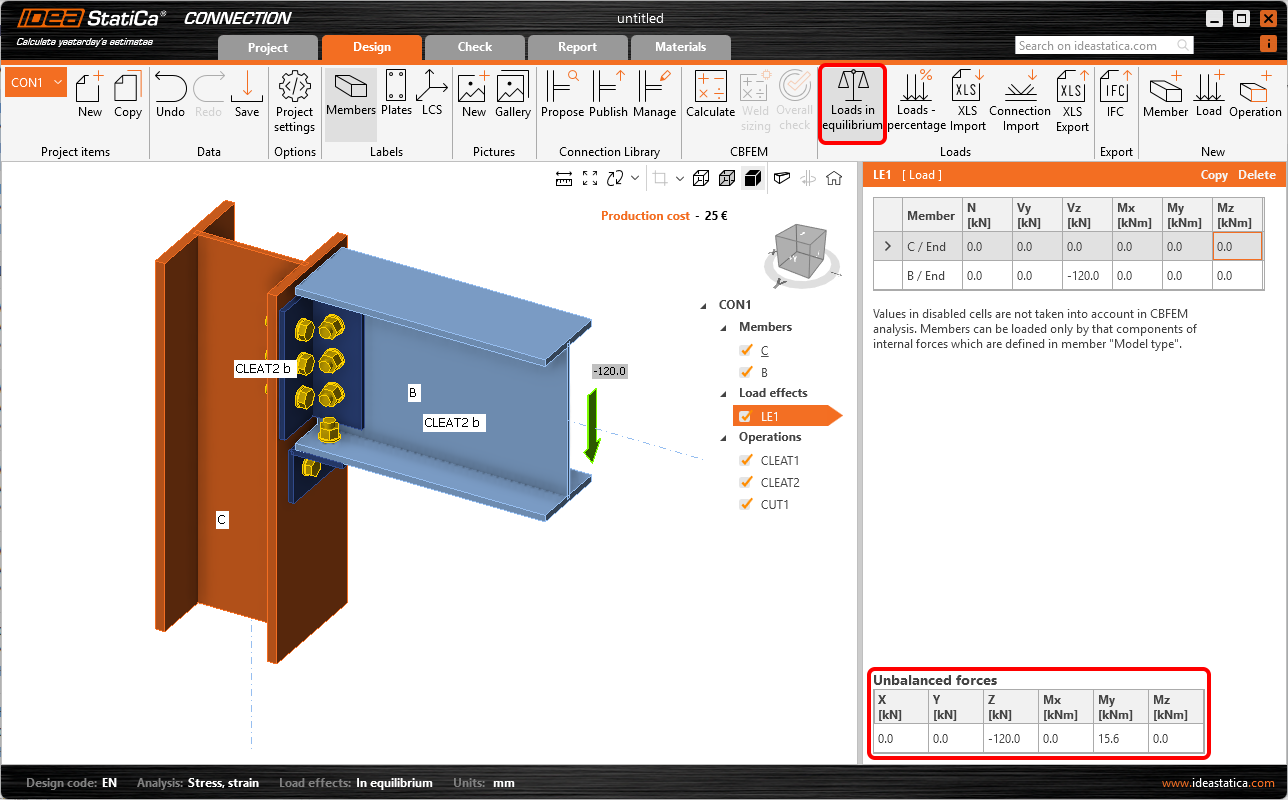Uncheck the CLEAT1 operation checkbox
Image resolution: width=1288 pixels, height=800 pixels.
click(745, 461)
